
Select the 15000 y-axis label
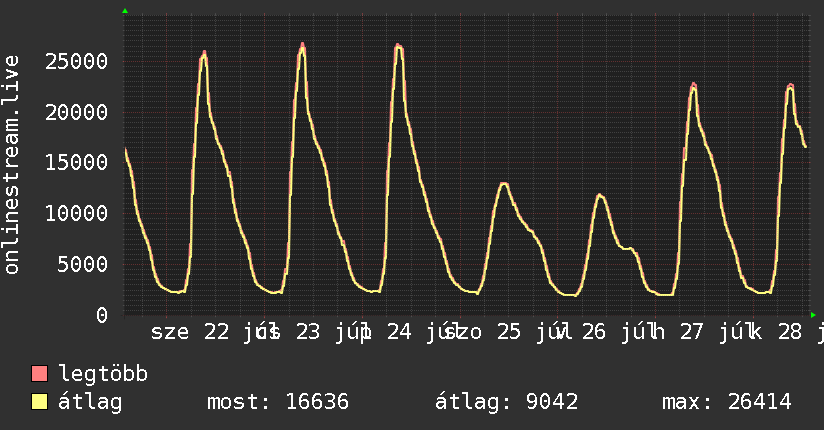(76, 162)
